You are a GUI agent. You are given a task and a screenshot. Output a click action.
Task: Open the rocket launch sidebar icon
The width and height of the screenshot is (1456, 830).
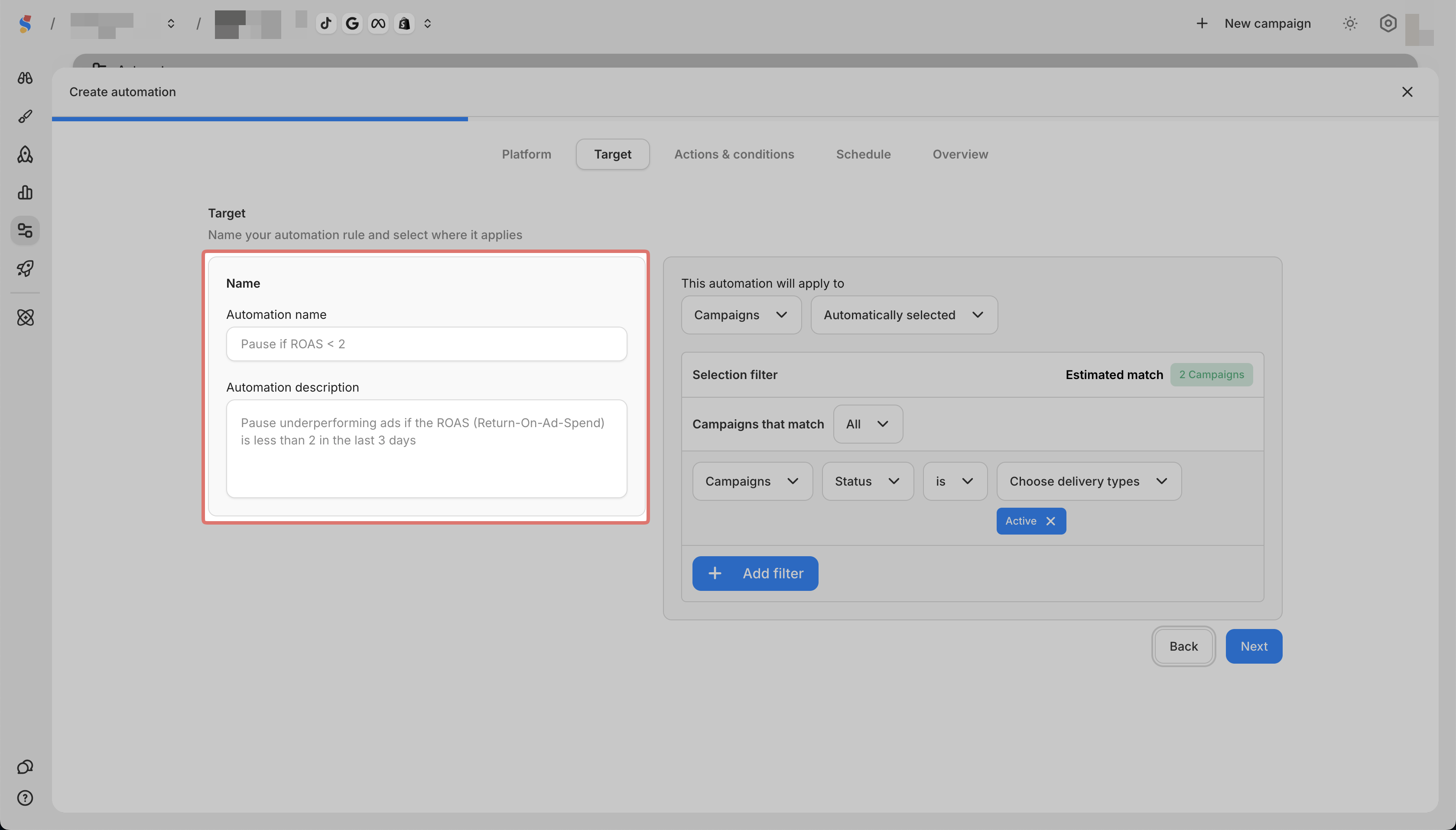pyautogui.click(x=25, y=269)
